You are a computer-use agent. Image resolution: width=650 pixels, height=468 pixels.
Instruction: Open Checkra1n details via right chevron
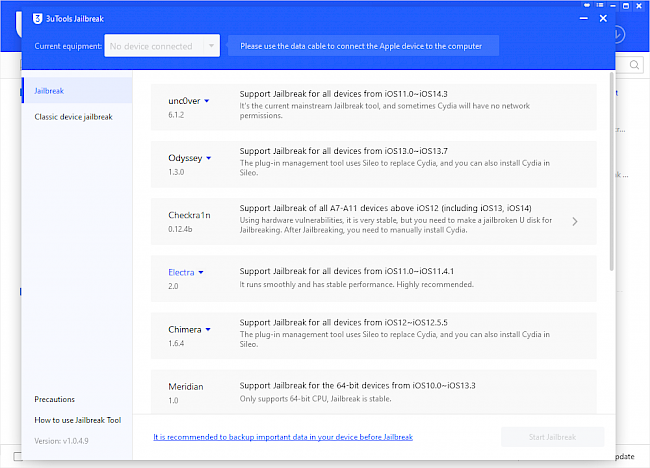tap(575, 221)
